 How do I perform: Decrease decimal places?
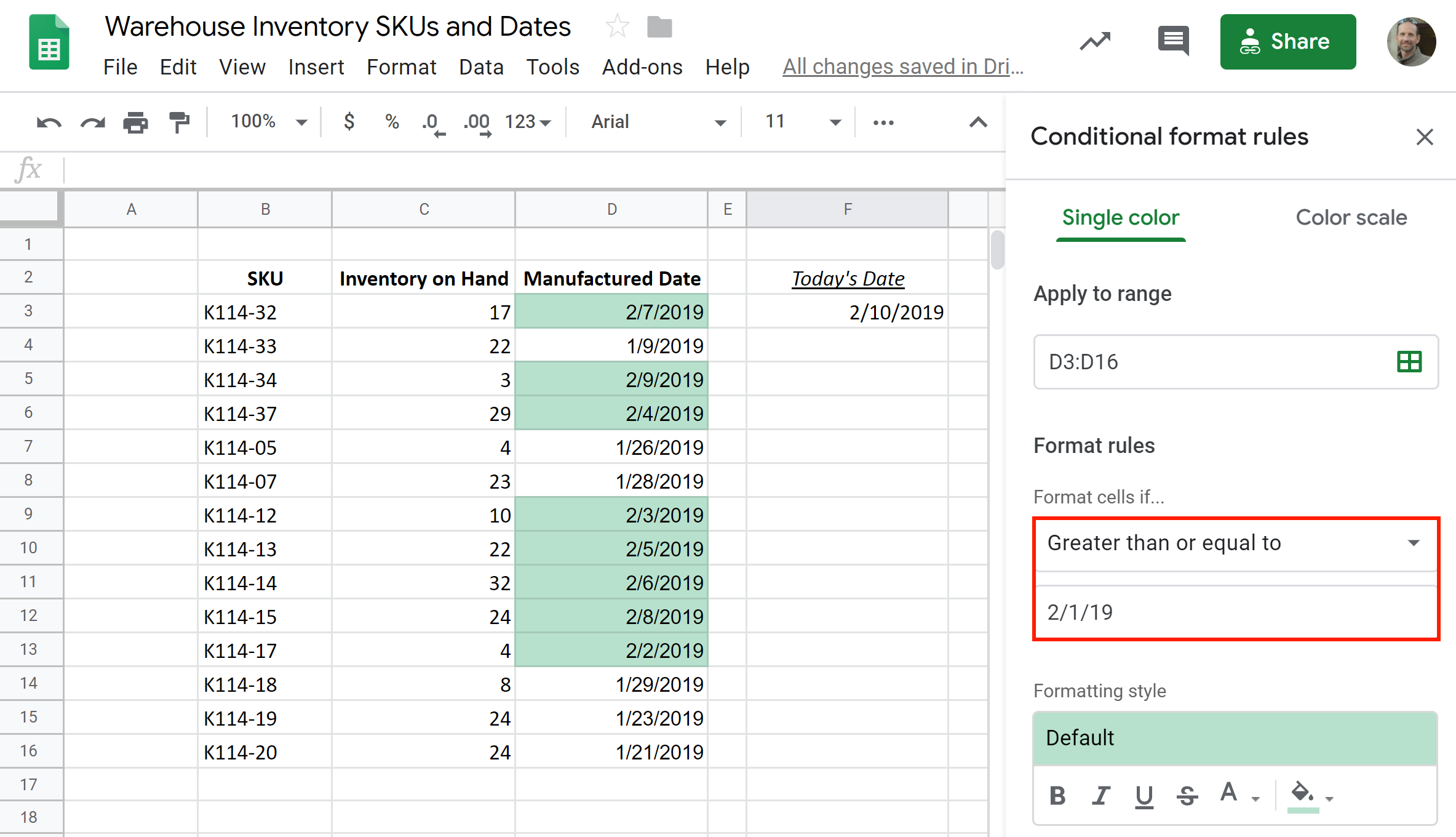433,124
